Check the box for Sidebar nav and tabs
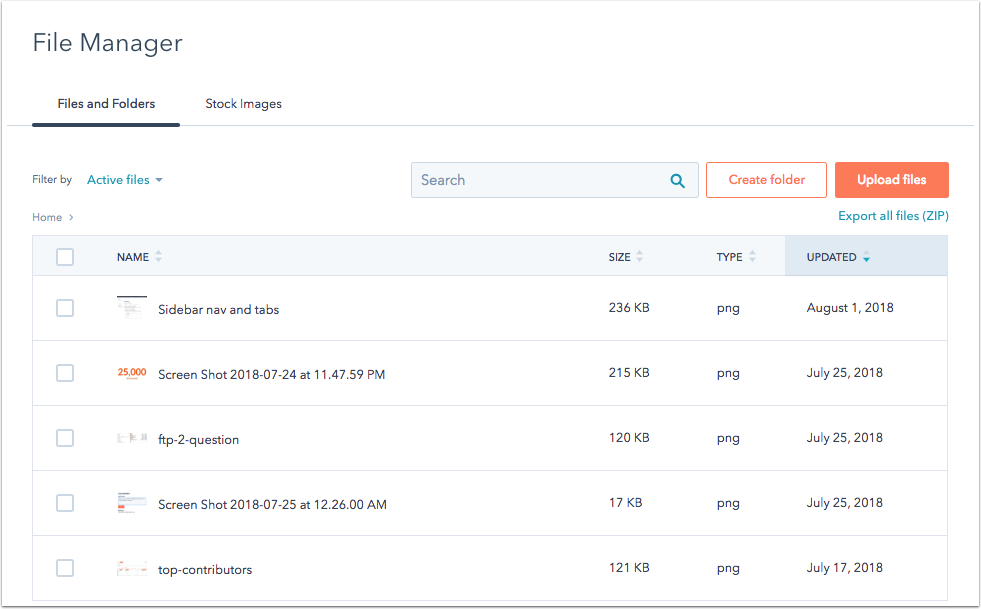The width and height of the screenshot is (981, 609). tap(65, 308)
